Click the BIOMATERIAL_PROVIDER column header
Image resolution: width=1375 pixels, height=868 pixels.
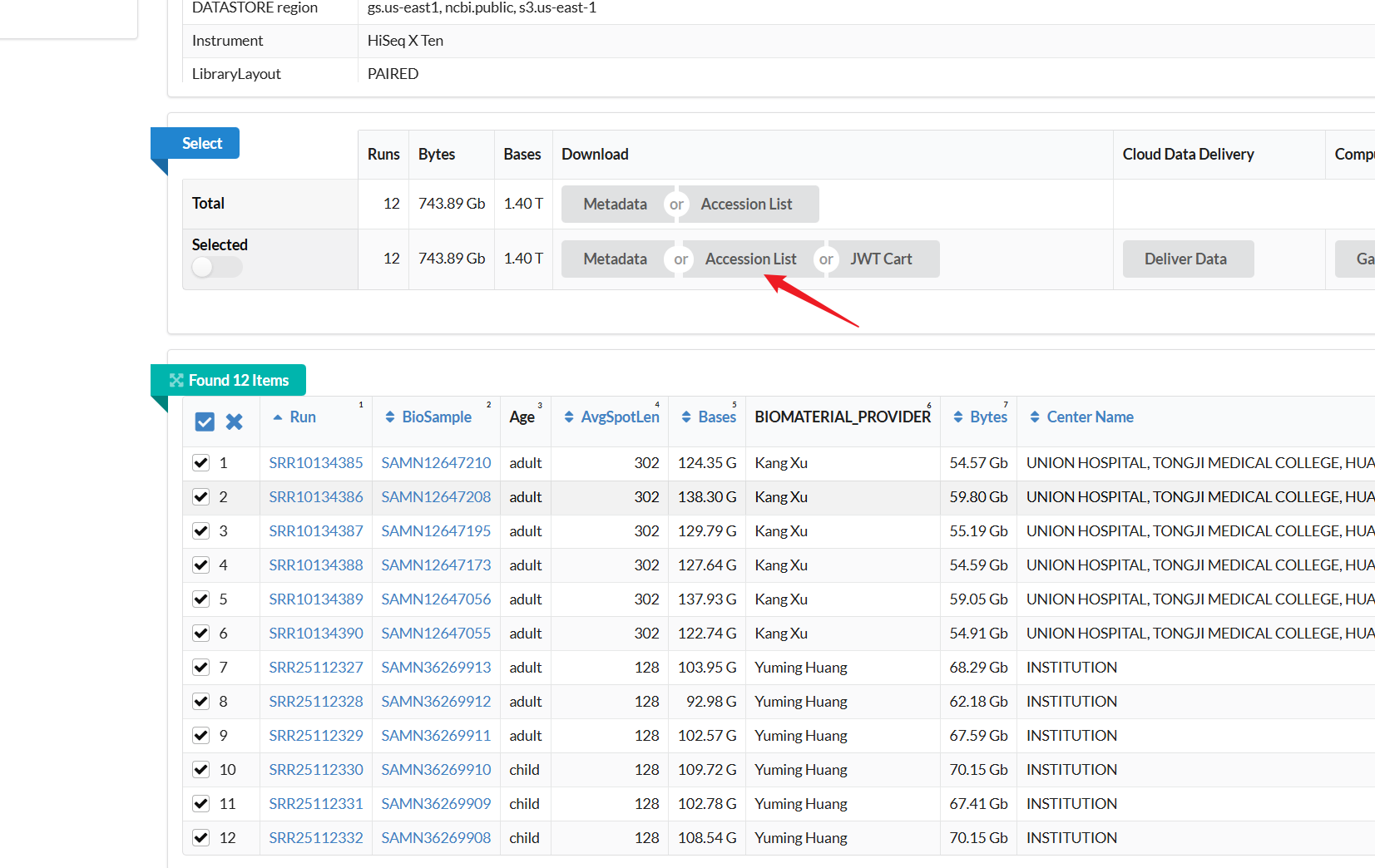pos(843,417)
